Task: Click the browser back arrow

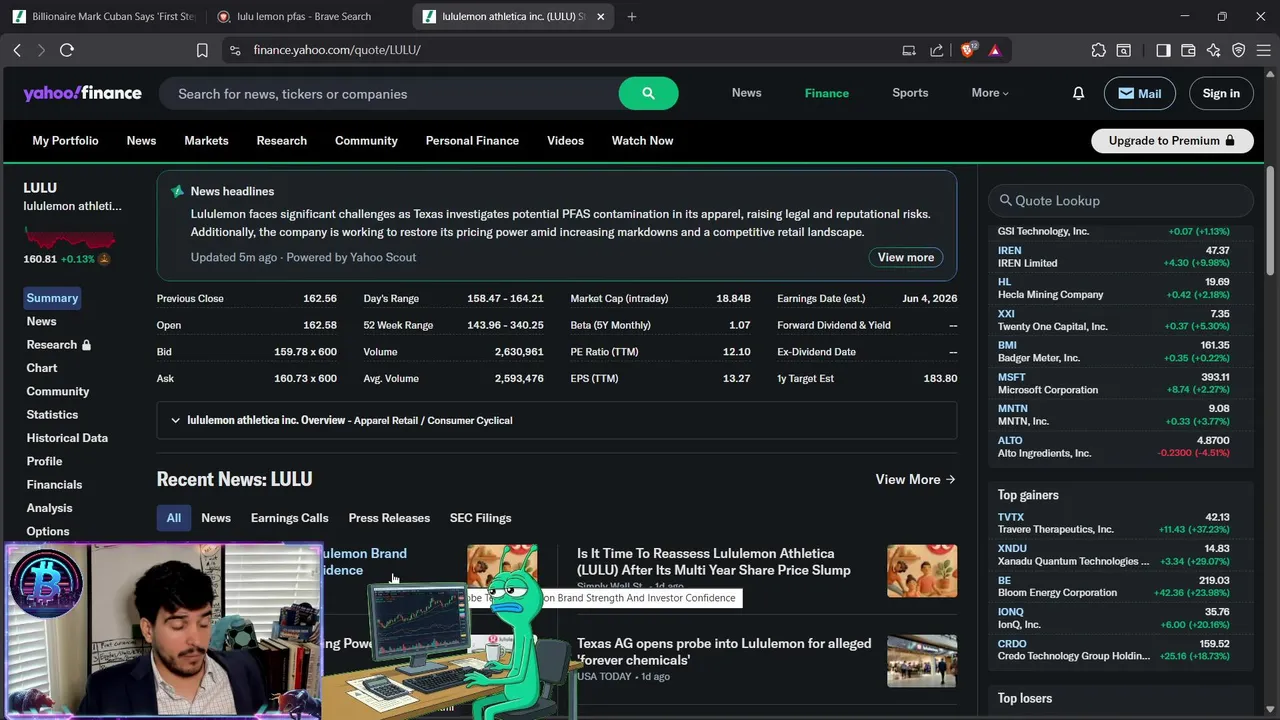Action: 17,50
